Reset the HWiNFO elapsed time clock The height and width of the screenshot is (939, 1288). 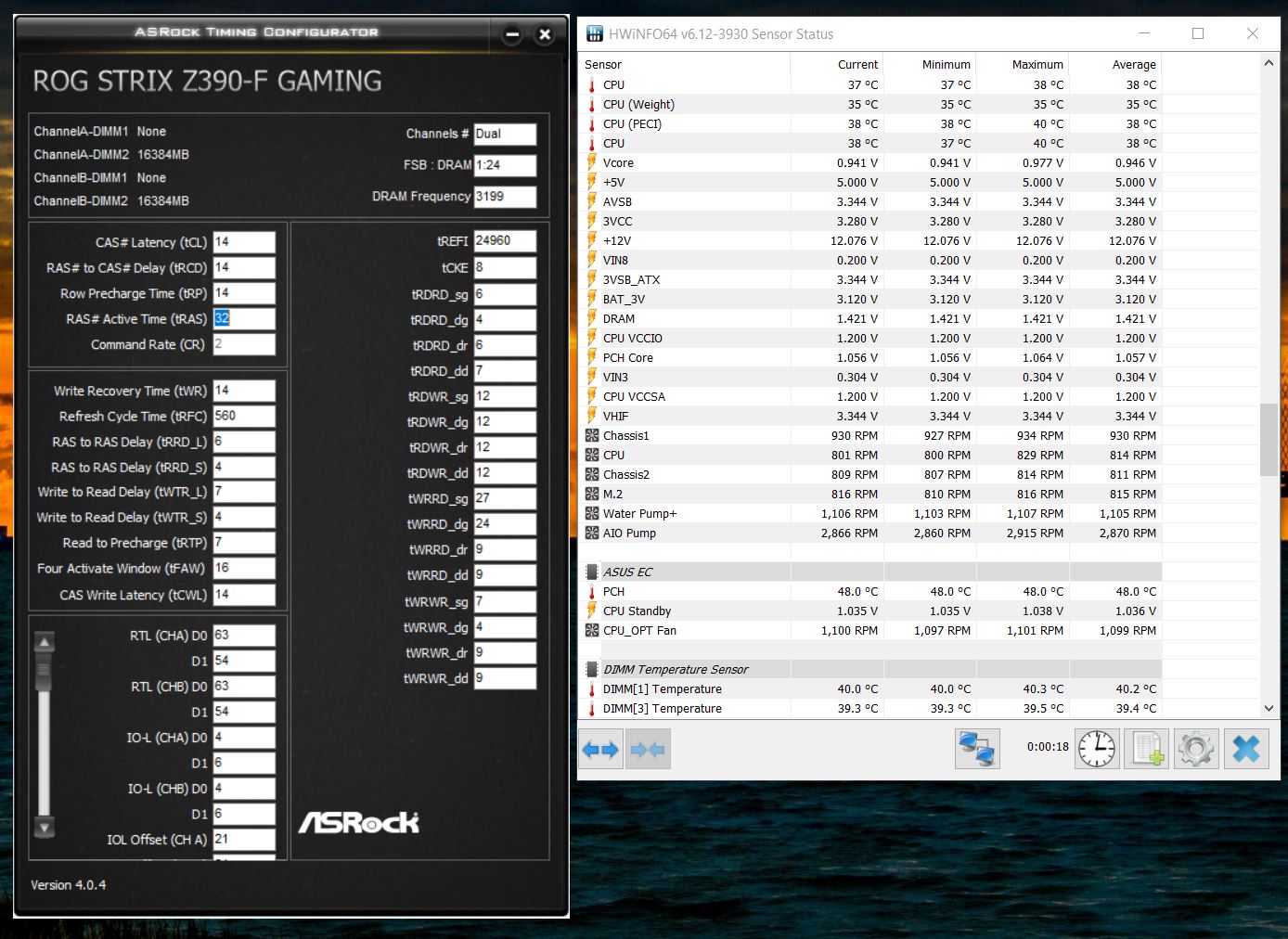coord(1097,749)
